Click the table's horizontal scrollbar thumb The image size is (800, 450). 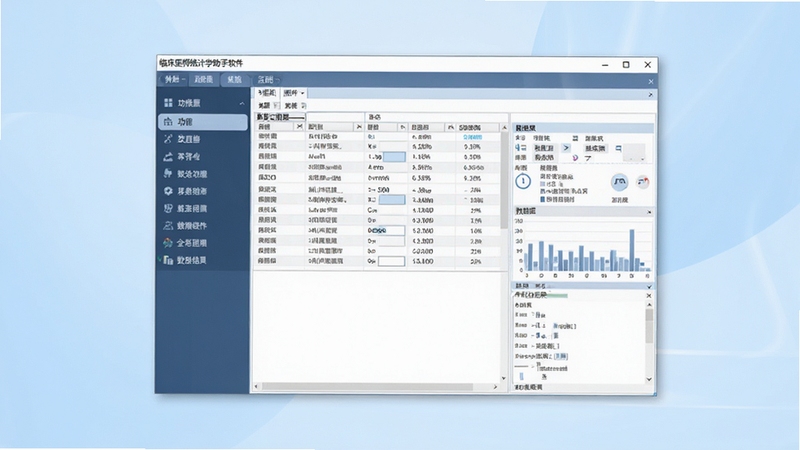pos(367,387)
